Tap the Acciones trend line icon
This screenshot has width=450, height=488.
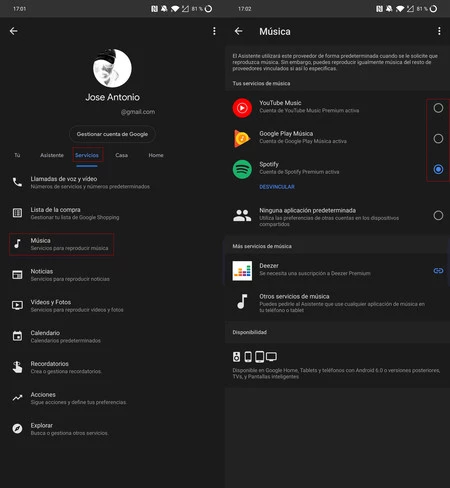tap(17, 398)
